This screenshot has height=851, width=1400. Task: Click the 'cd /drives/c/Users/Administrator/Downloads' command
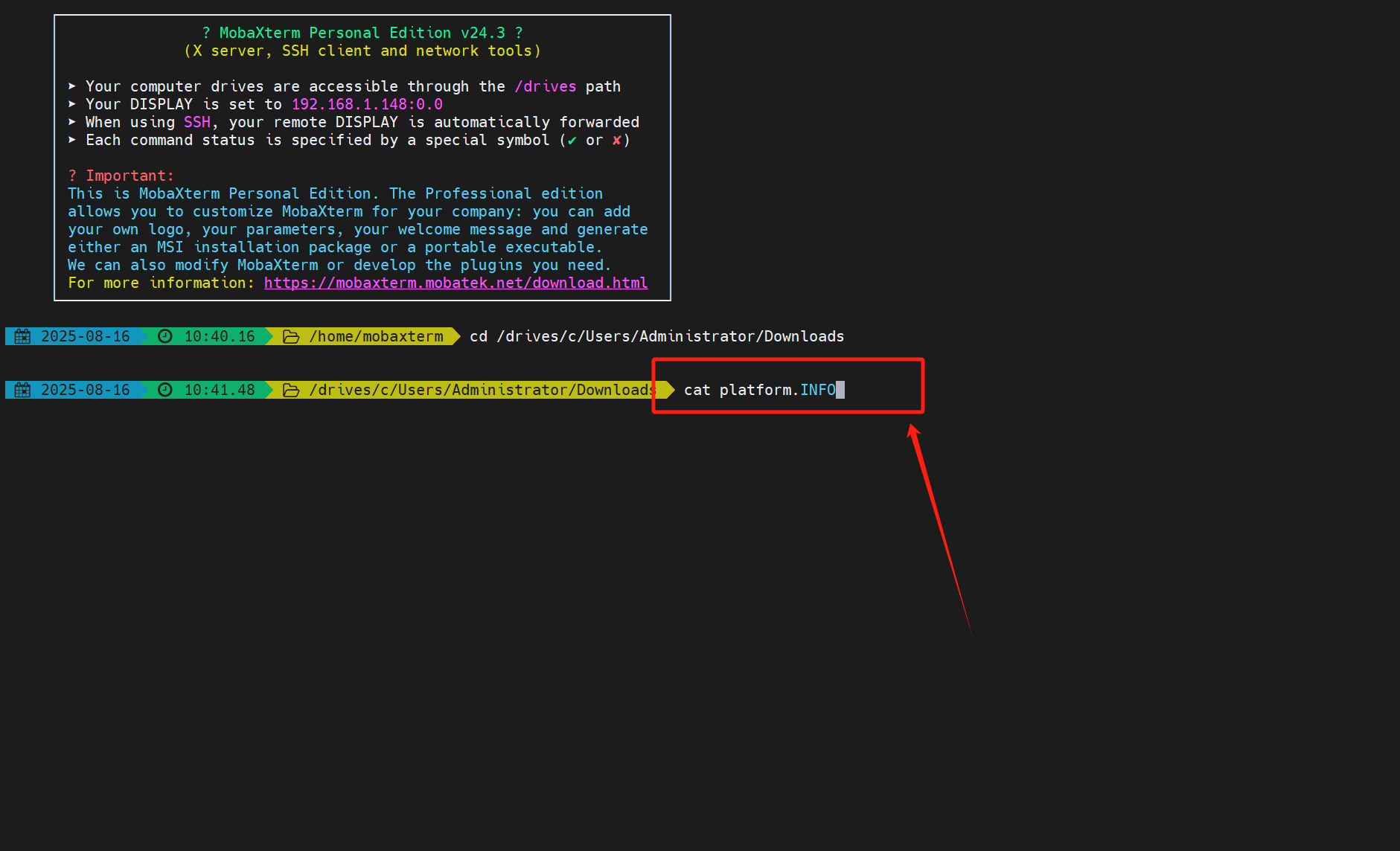(x=656, y=336)
